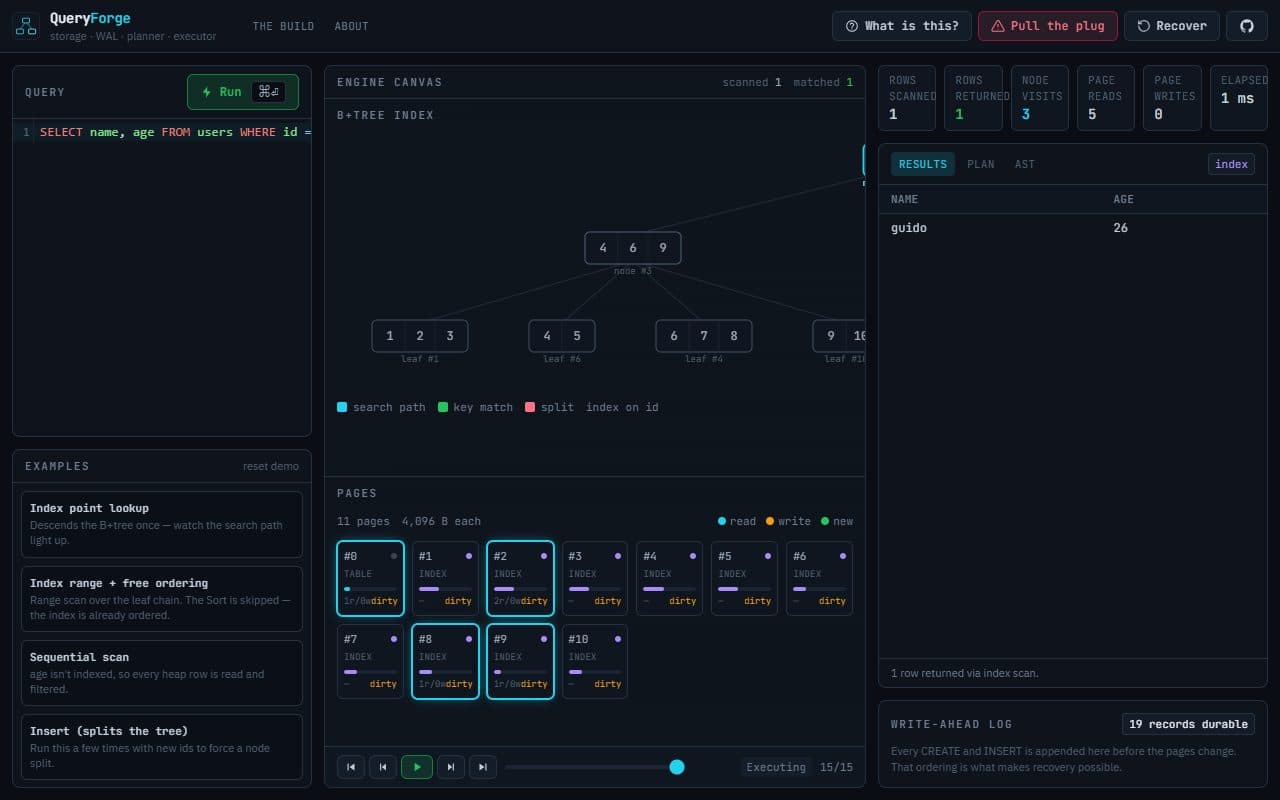This screenshot has height=800, width=1280.
Task: Select page #0 TABLE card
Action: tap(370, 578)
